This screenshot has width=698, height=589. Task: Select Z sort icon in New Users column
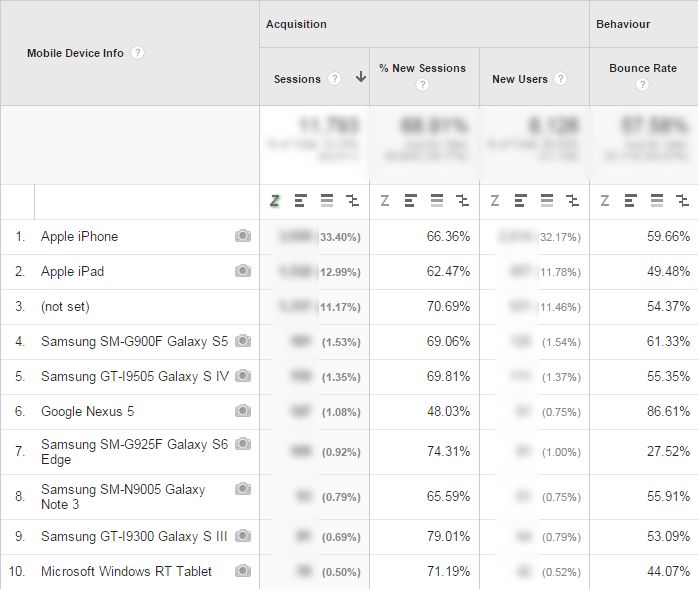tap(495, 201)
